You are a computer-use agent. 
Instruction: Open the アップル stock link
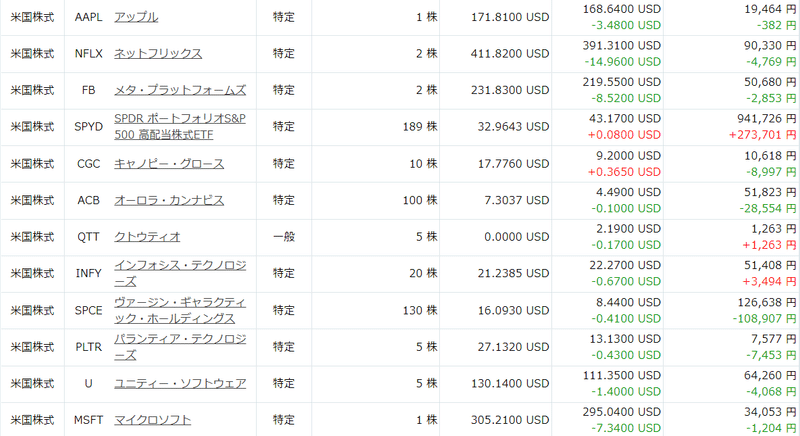[136, 17]
